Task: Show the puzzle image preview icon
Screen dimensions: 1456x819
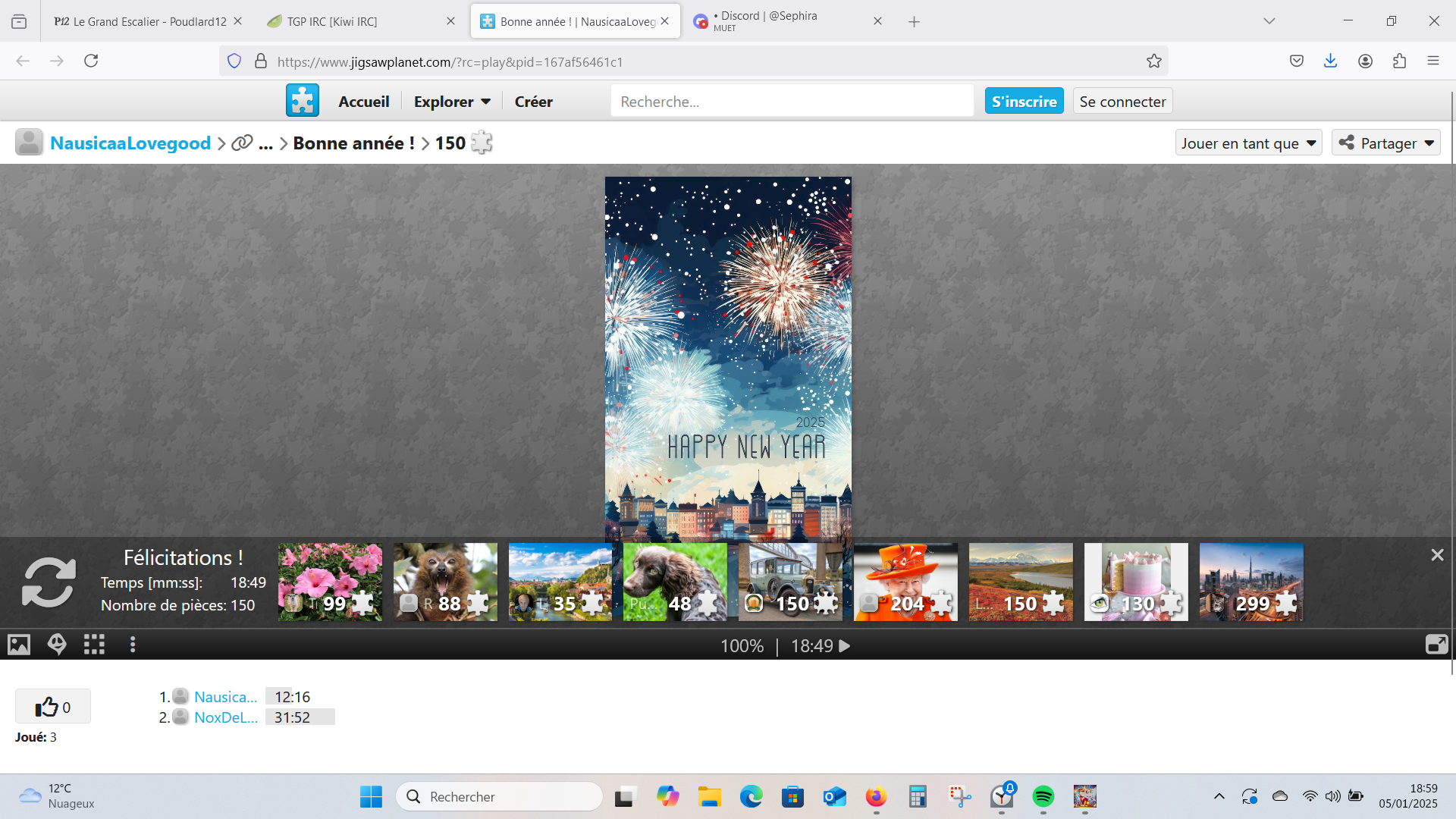Action: tap(19, 645)
